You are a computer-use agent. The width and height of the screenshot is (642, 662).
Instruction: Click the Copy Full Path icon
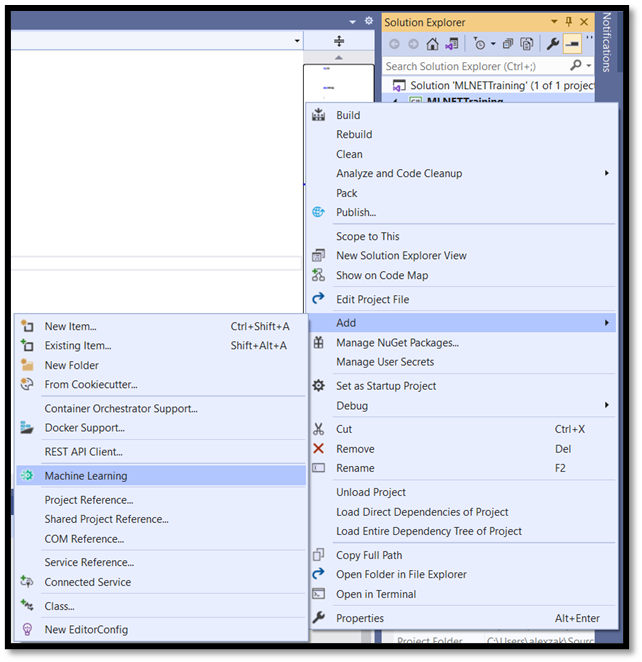coord(318,554)
